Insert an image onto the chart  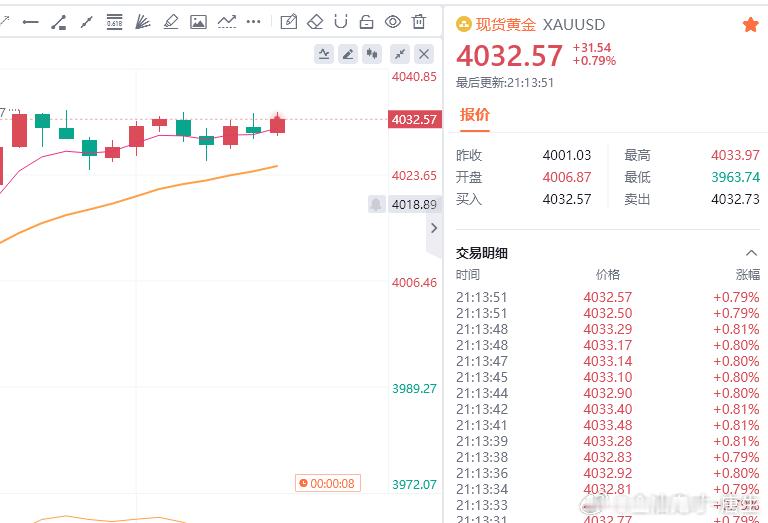[x=198, y=22]
